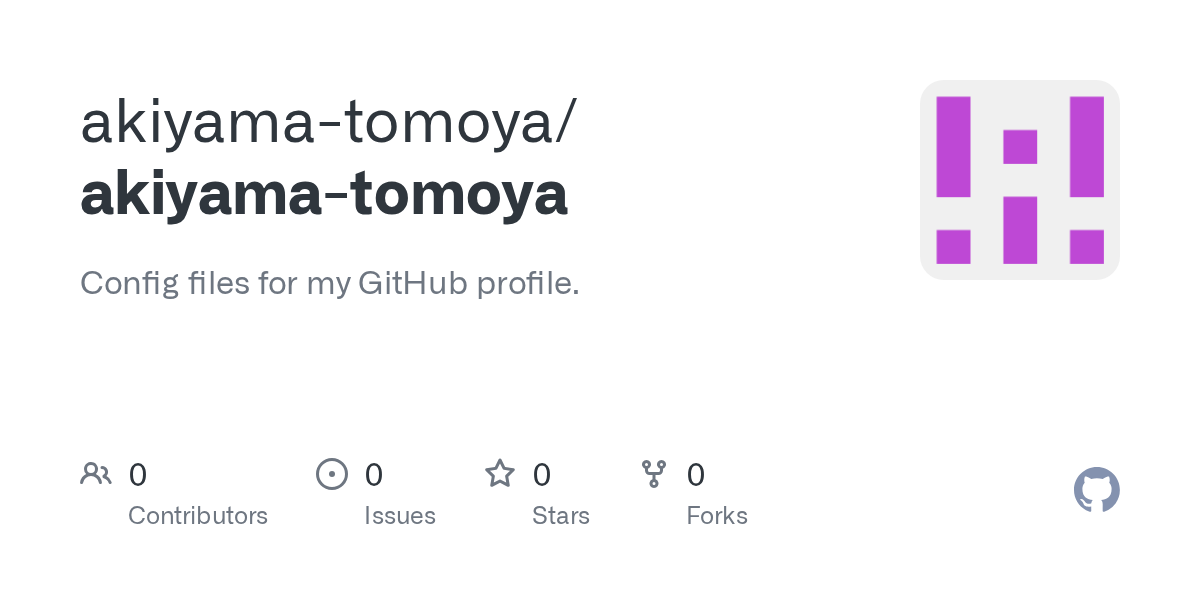This screenshot has width=1200, height=600.
Task: Click the small center square in identicon
Action: (x=1020, y=147)
